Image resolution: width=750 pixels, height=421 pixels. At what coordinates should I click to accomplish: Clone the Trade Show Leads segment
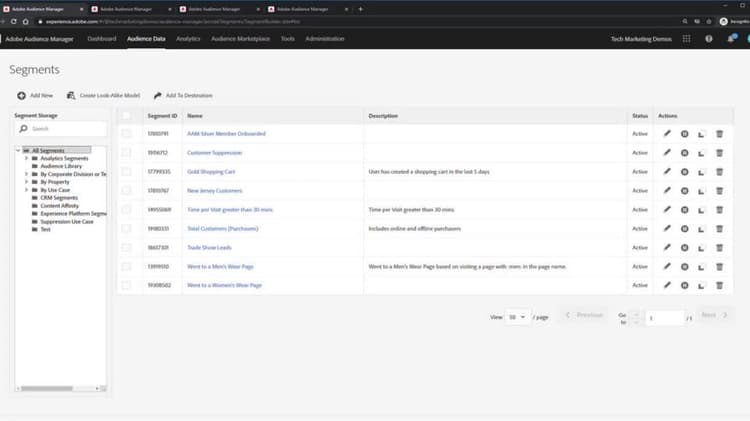[701, 248]
